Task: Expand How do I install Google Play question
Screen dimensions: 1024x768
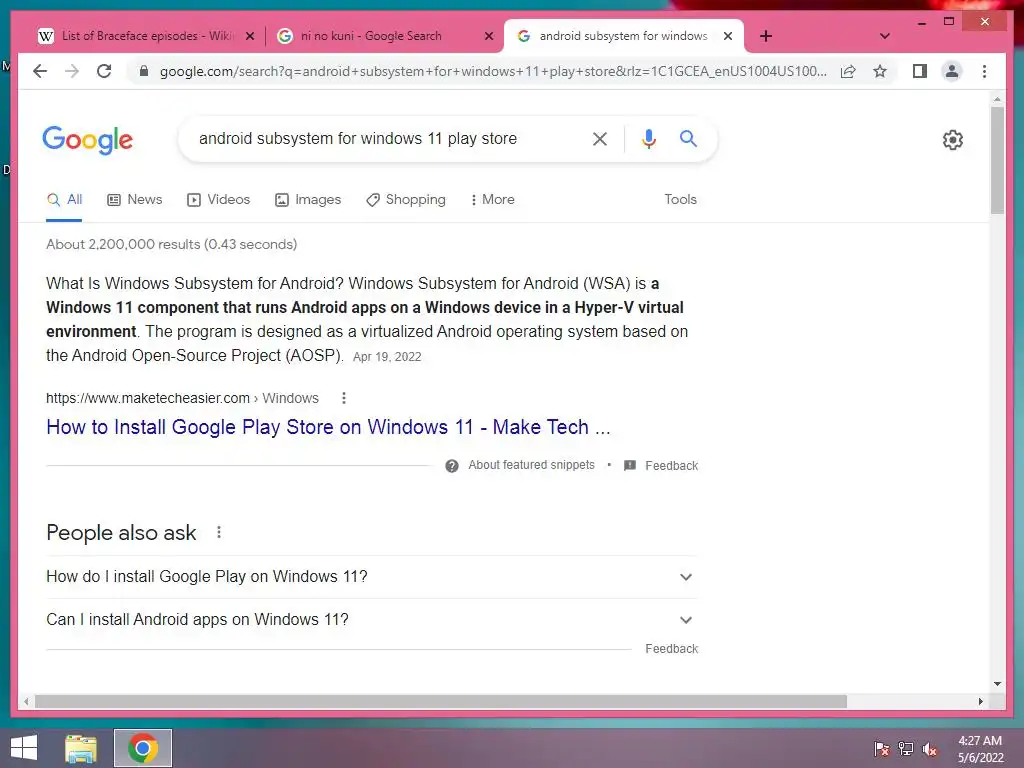Action: click(372, 577)
